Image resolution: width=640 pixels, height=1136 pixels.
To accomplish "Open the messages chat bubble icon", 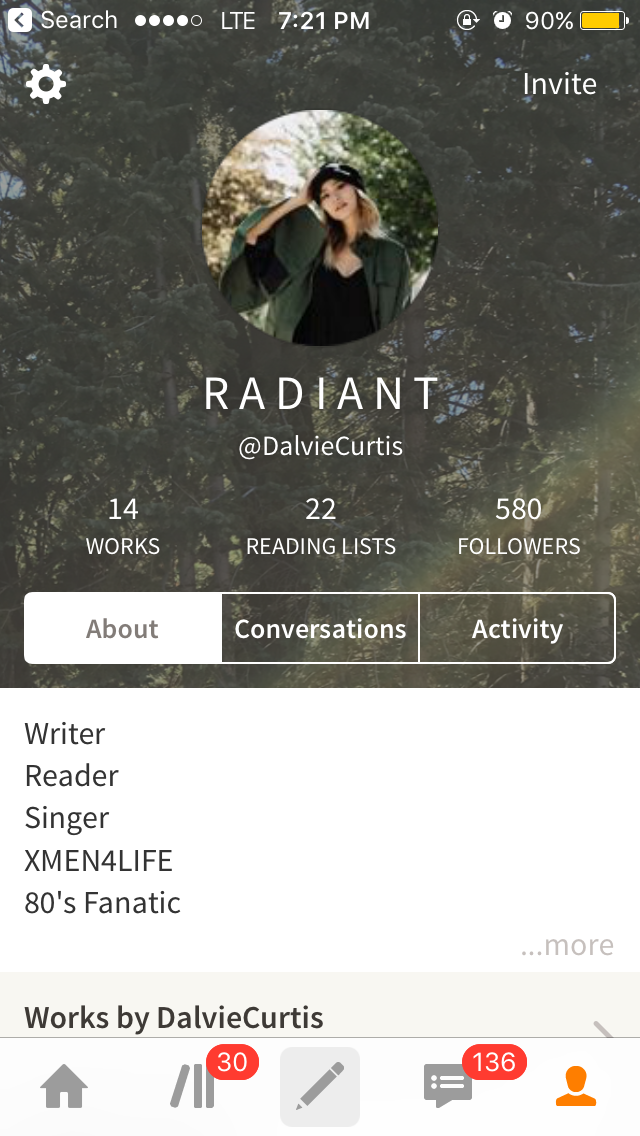I will pos(447,1086).
